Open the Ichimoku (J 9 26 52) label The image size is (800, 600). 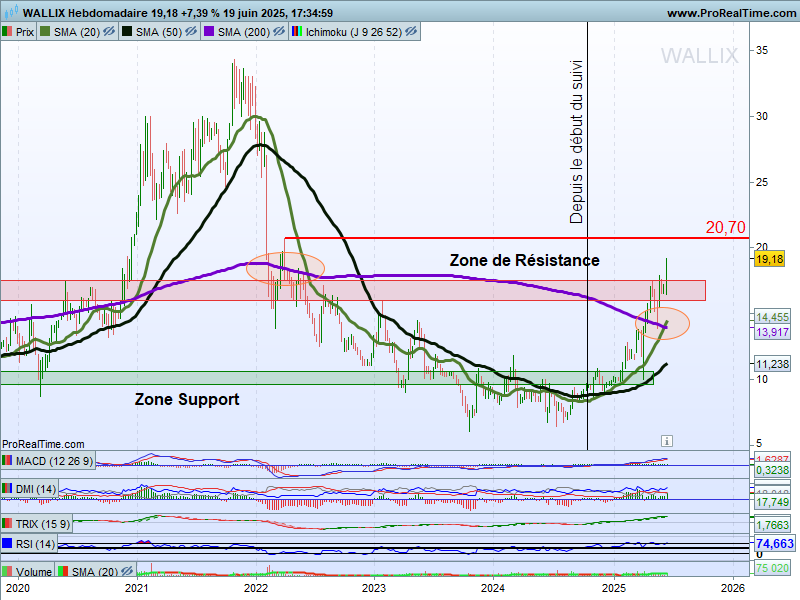coord(354,32)
